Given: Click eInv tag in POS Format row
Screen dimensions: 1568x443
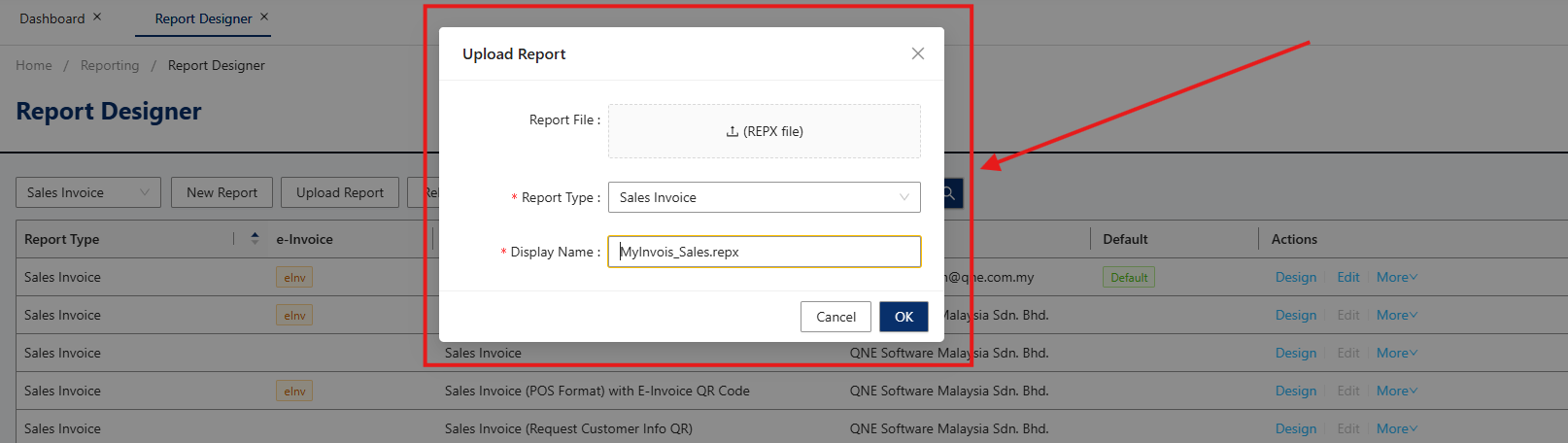Looking at the screenshot, I should 294,392.
